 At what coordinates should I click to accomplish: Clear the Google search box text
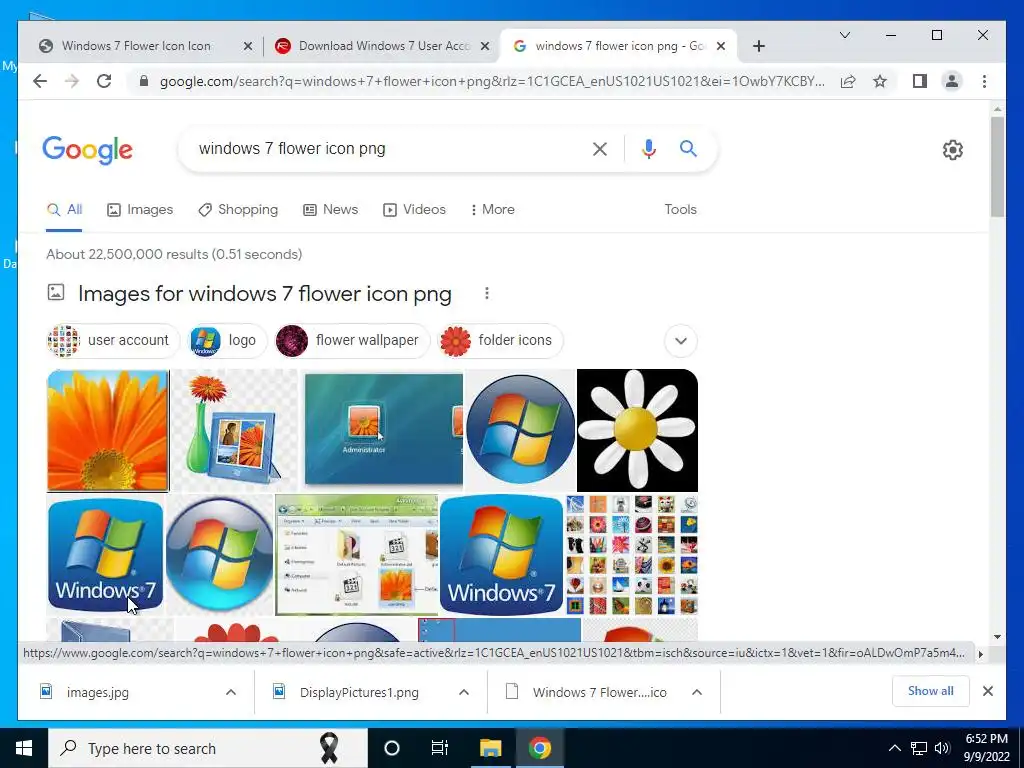[600, 149]
